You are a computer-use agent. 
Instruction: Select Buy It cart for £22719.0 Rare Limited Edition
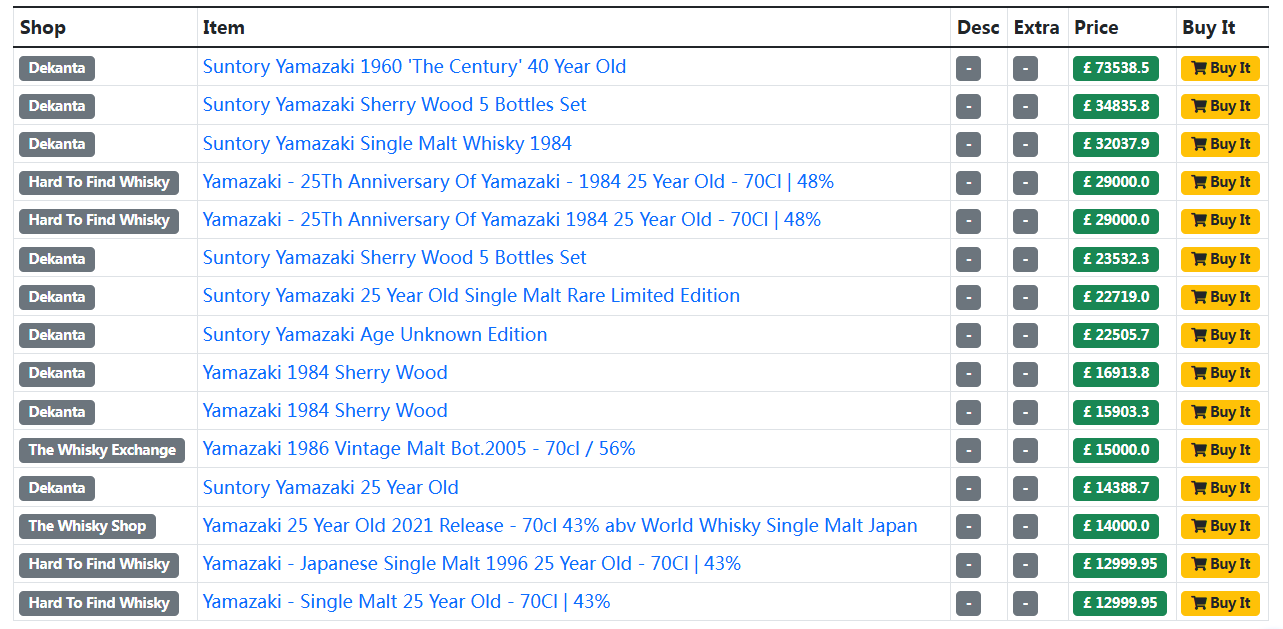point(1220,297)
